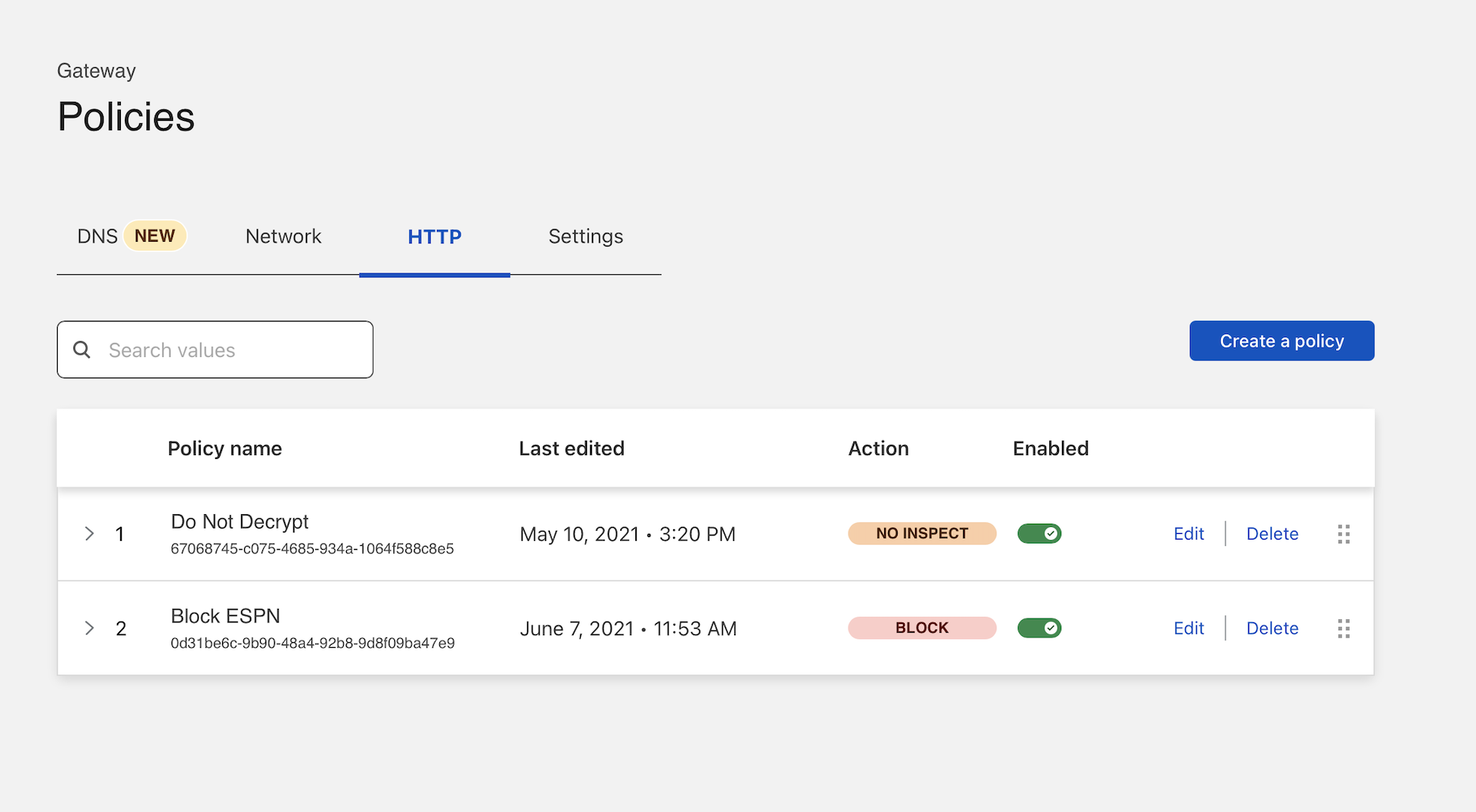Select the HTTP tab
The image size is (1476, 812).
pyautogui.click(x=435, y=237)
